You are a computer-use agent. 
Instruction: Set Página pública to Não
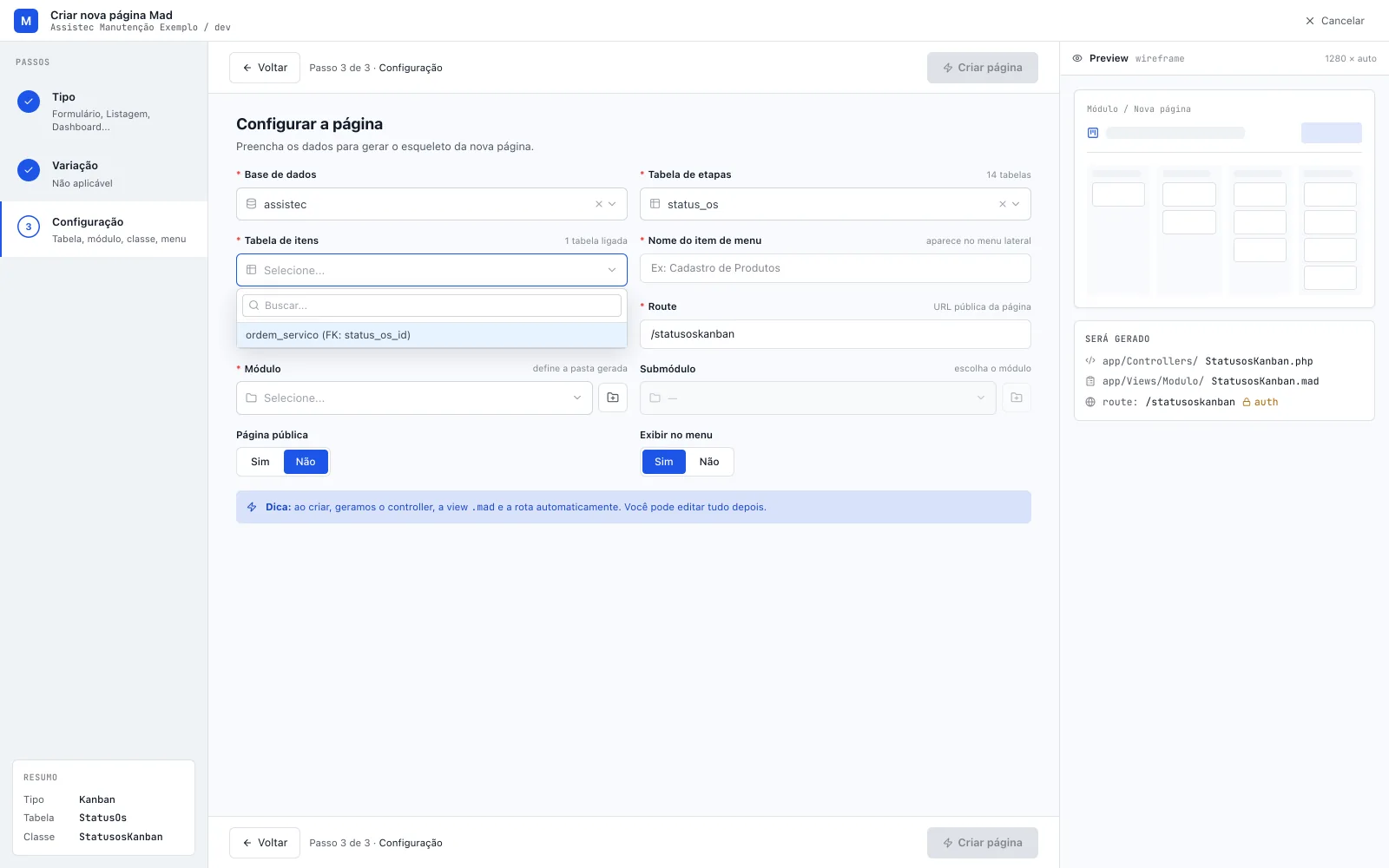(306, 462)
